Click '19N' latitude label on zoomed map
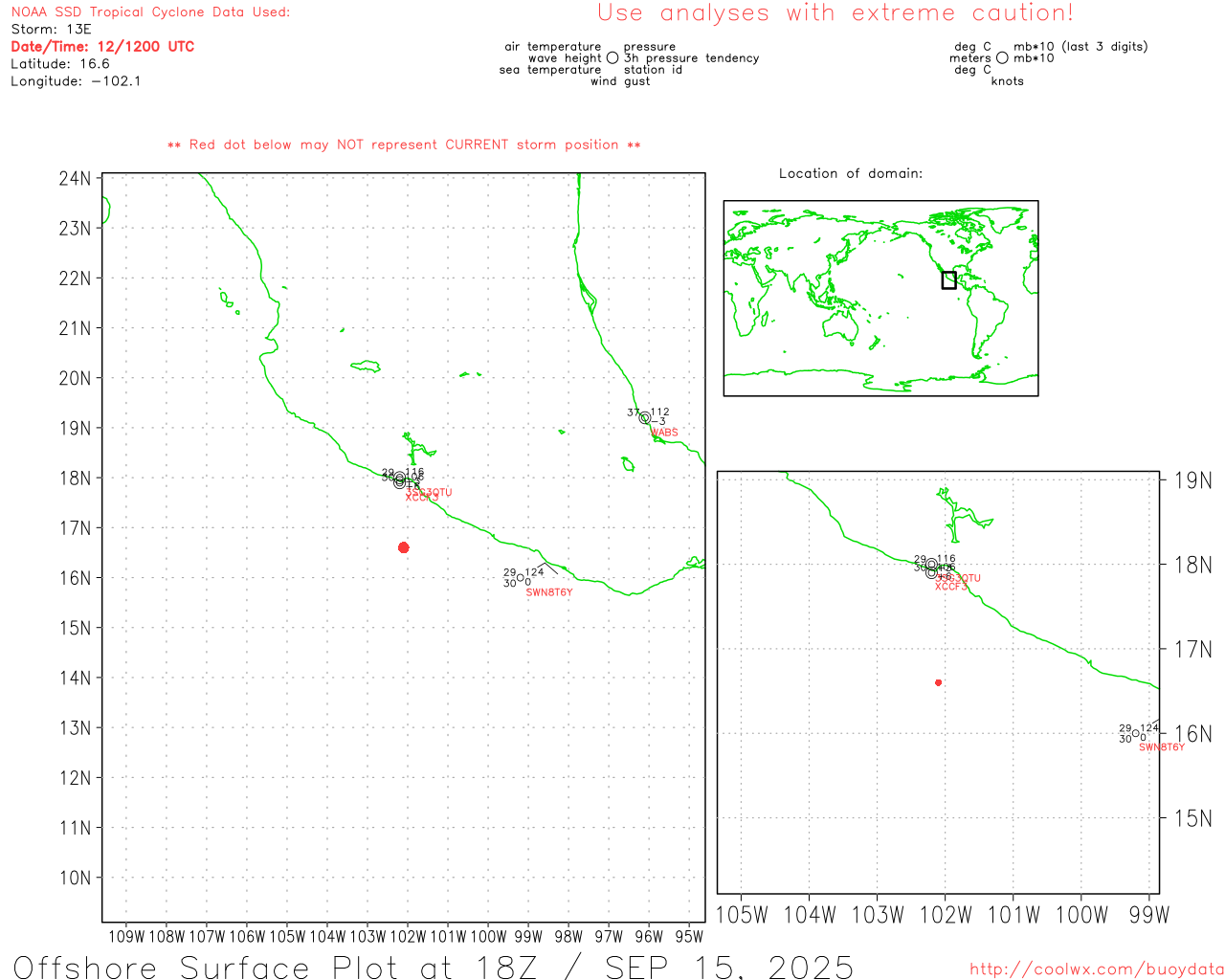The height and width of the screenshot is (980, 1225). tap(1193, 480)
